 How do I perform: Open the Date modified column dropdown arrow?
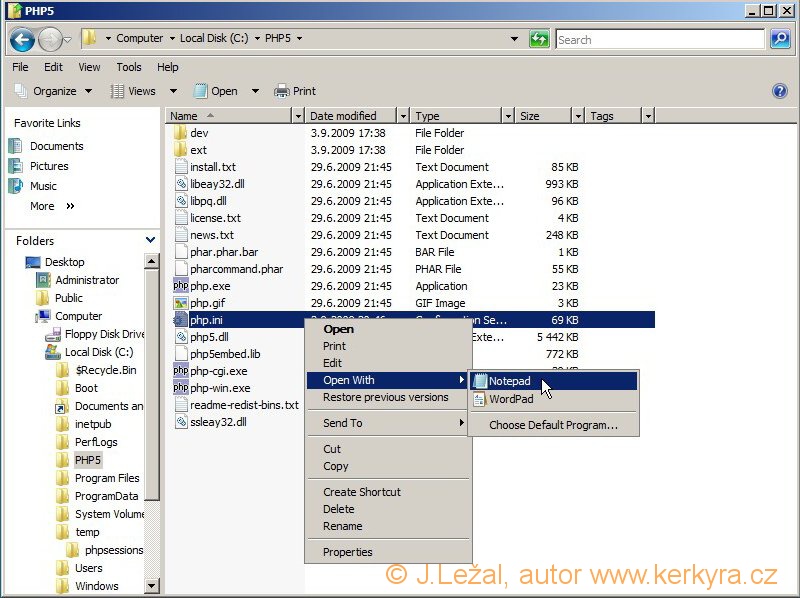[403, 116]
